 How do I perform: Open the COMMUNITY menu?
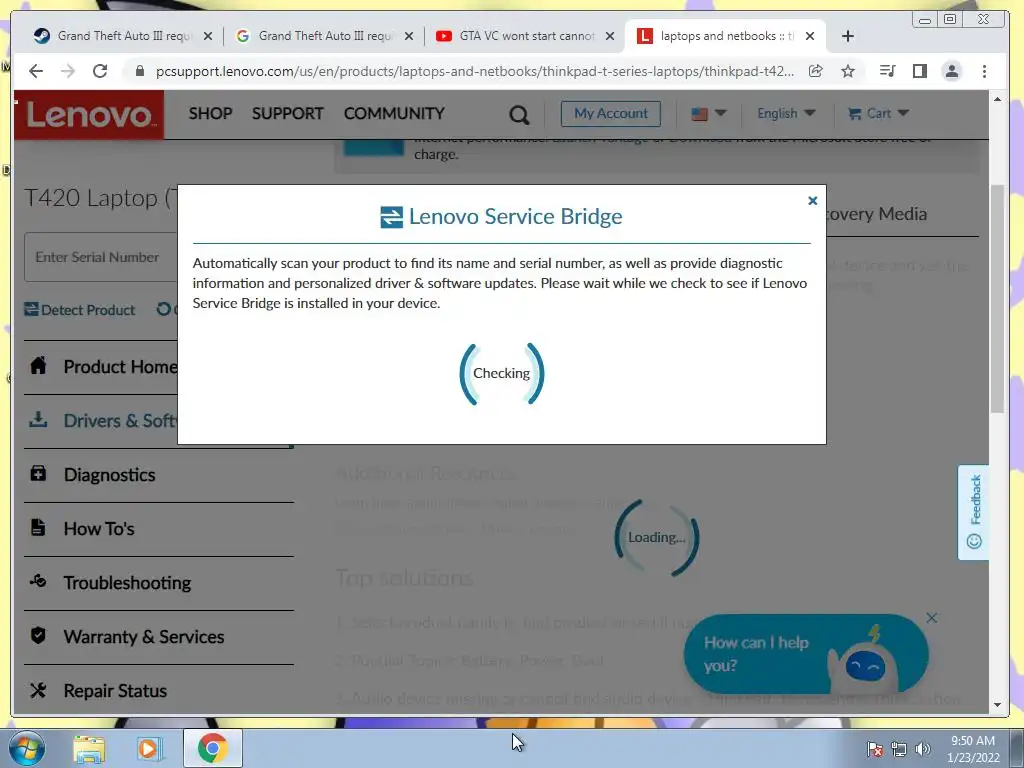pyautogui.click(x=394, y=113)
